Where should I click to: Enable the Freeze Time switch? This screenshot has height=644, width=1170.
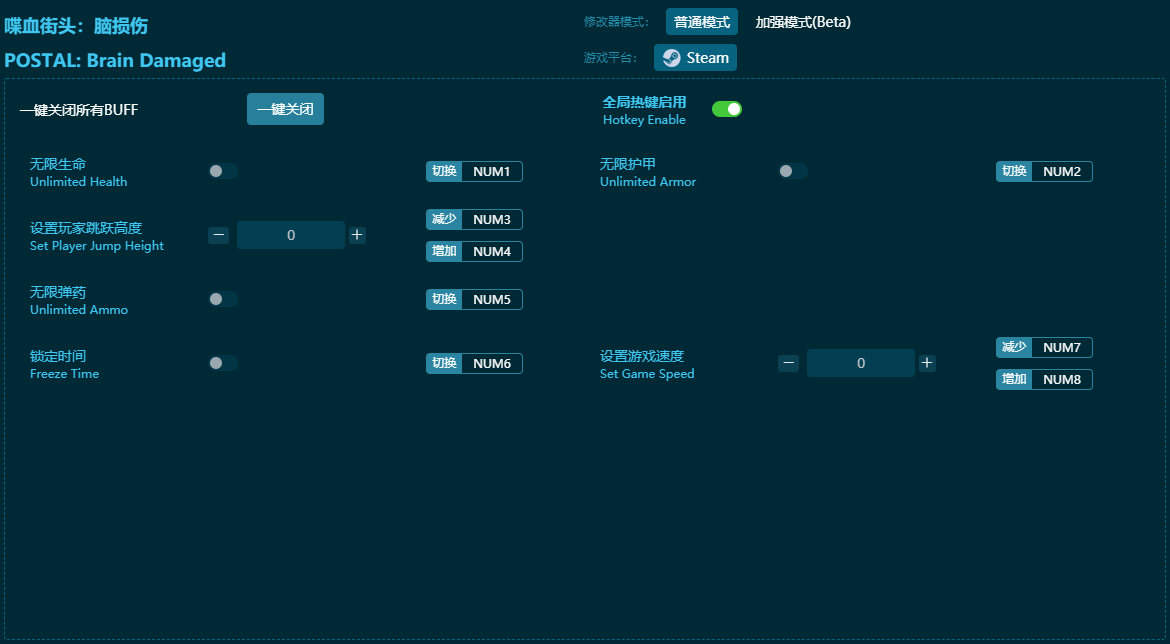222,363
